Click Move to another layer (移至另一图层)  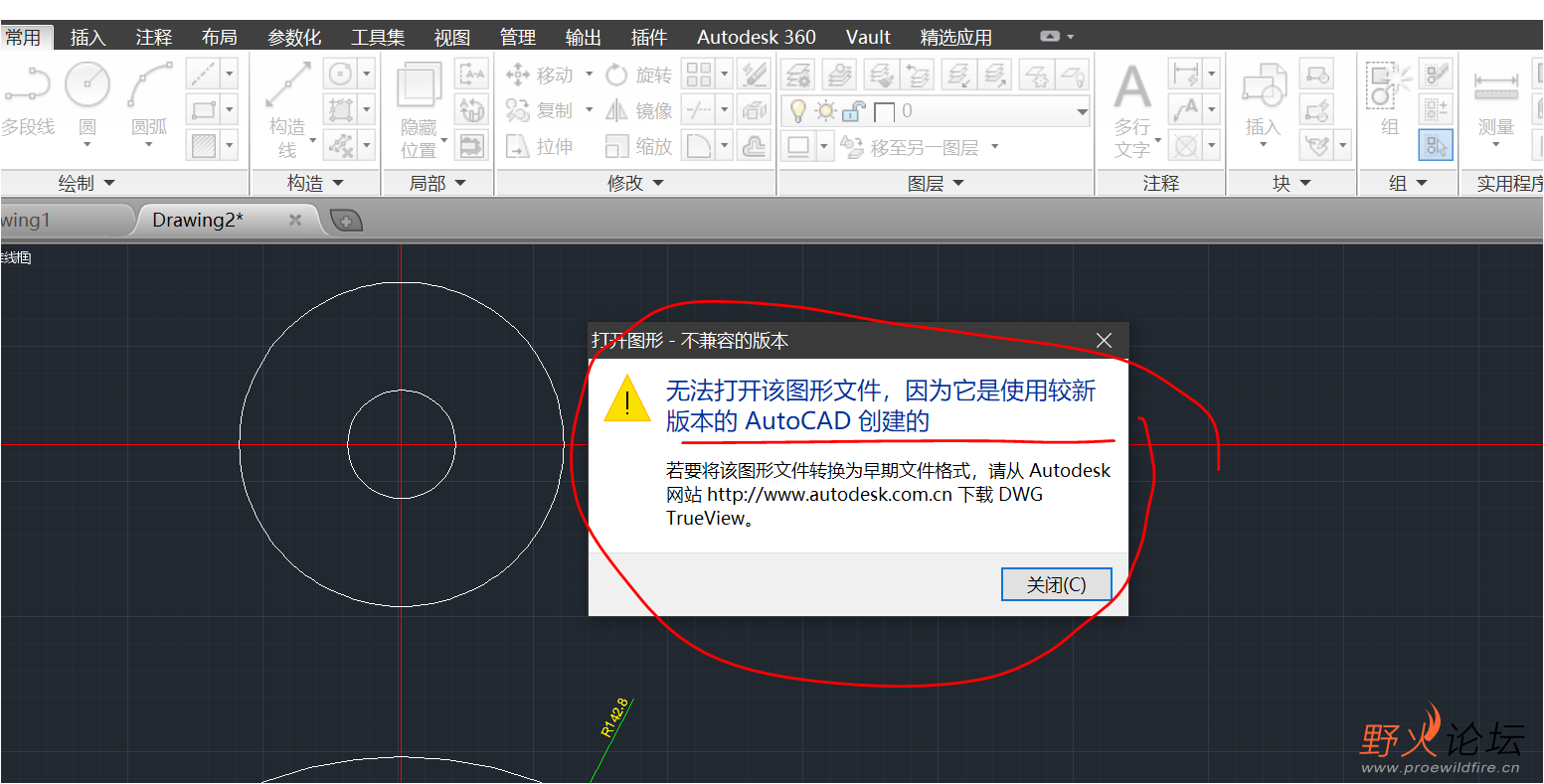click(x=920, y=148)
